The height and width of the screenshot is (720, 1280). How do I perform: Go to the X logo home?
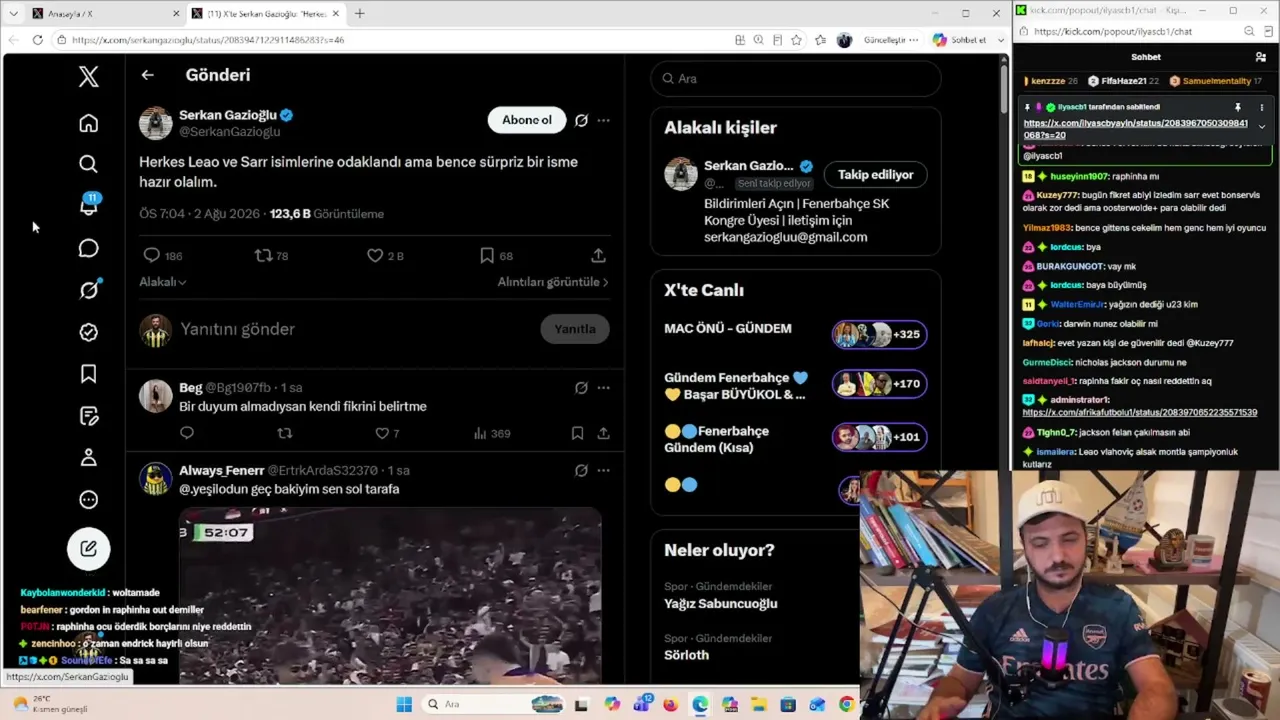click(x=89, y=76)
